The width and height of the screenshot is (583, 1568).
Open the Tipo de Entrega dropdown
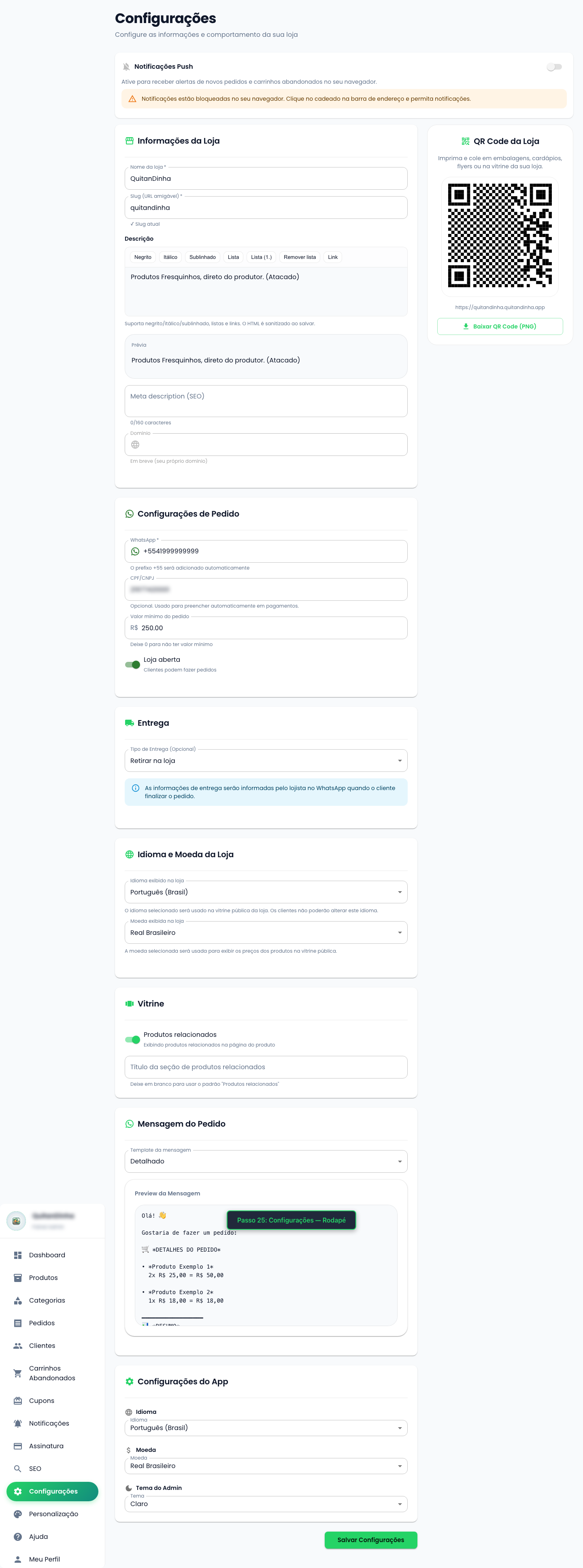click(x=266, y=760)
